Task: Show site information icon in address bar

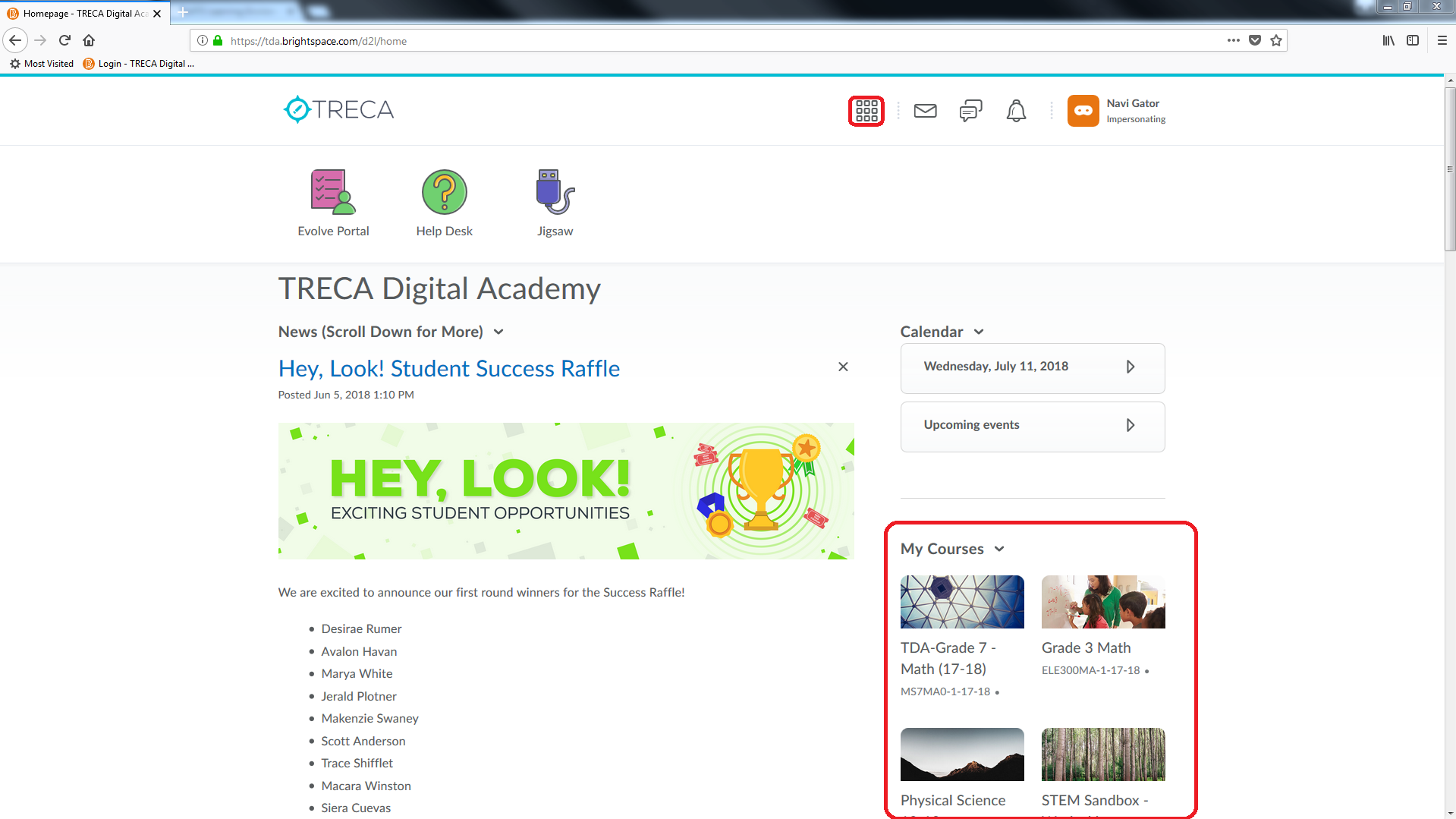Action: pyautogui.click(x=203, y=40)
